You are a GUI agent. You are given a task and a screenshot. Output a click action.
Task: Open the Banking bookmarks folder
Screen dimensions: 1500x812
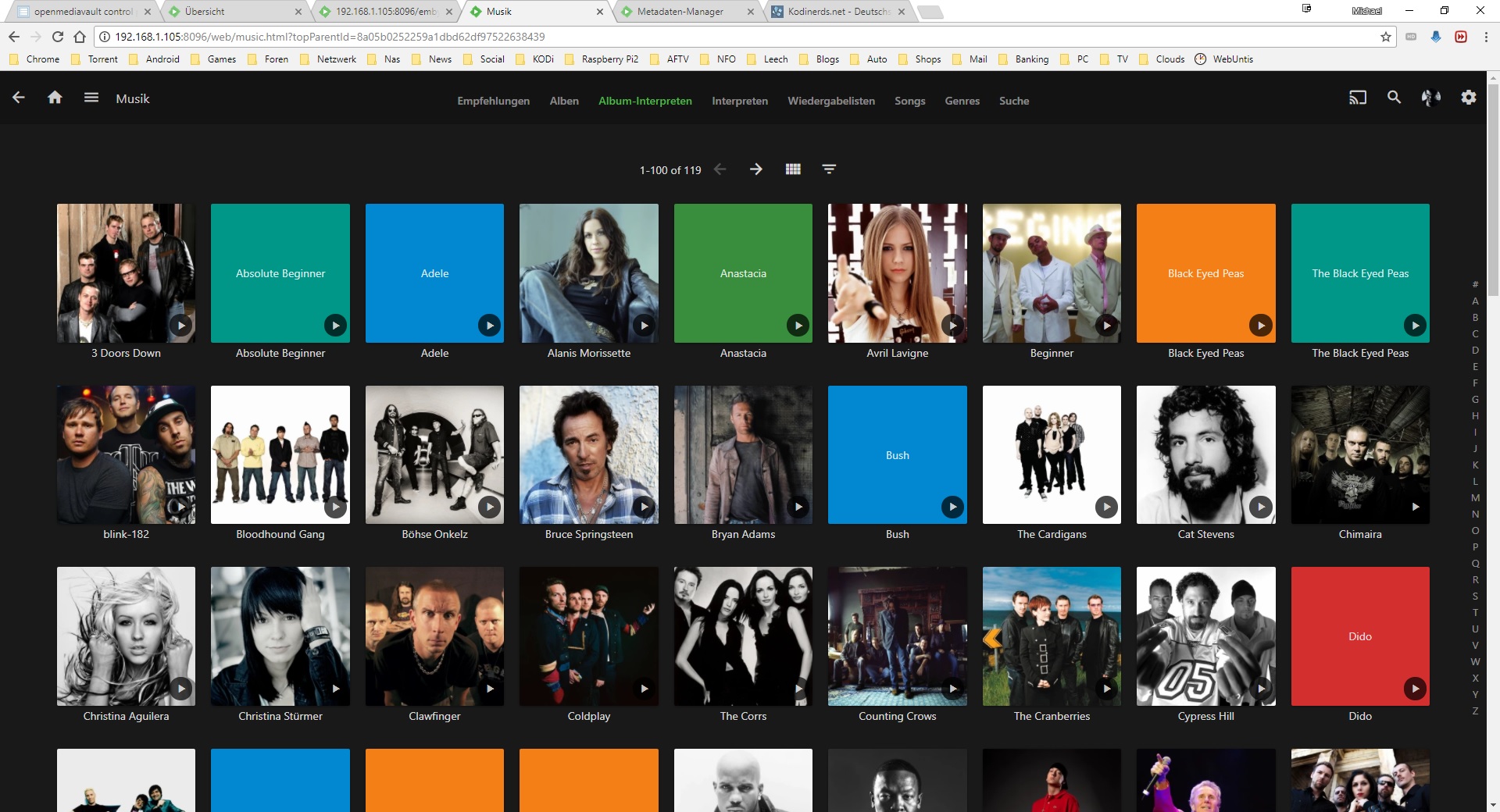[1023, 59]
